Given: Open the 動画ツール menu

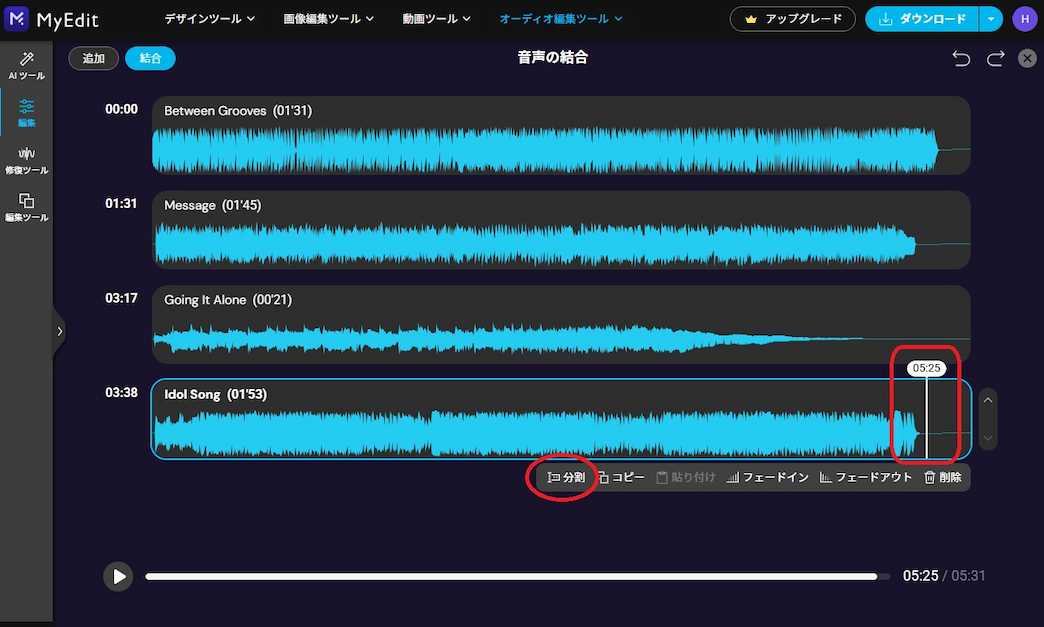Looking at the screenshot, I should (x=435, y=18).
